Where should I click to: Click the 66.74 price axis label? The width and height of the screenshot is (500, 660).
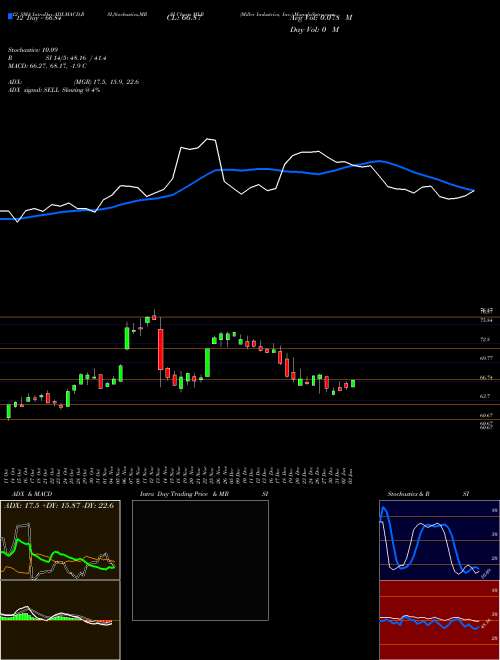tap(486, 378)
